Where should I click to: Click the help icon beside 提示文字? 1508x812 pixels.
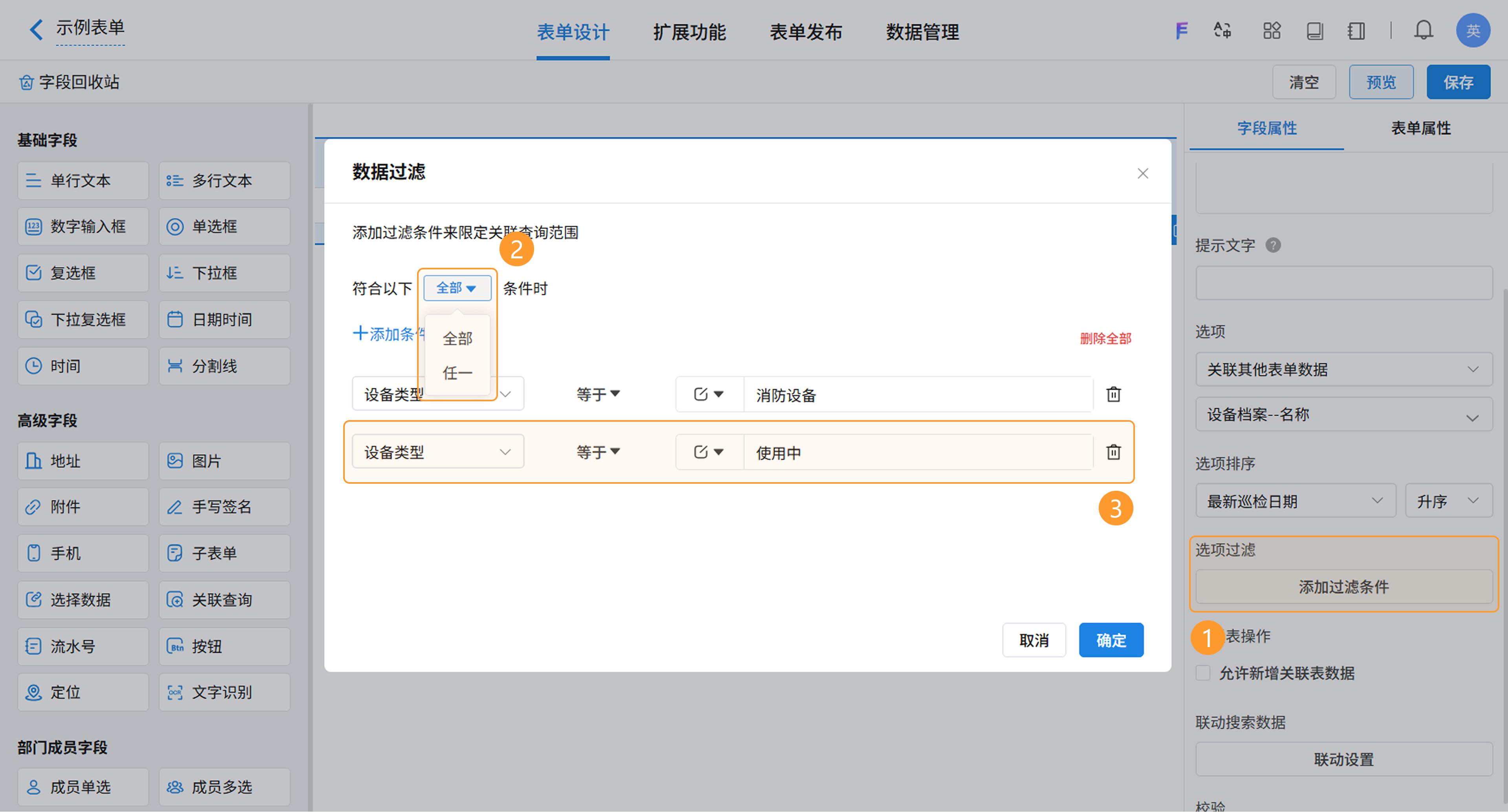tap(1273, 245)
